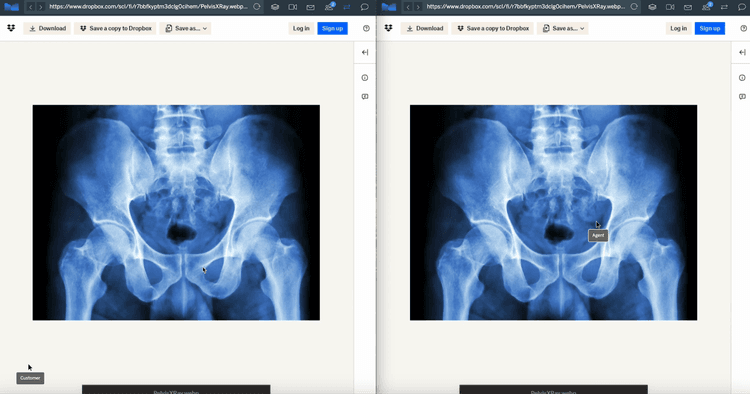Screen dimensions: 750x394
Task: Click reload icon in left address bar
Action: point(257,7)
